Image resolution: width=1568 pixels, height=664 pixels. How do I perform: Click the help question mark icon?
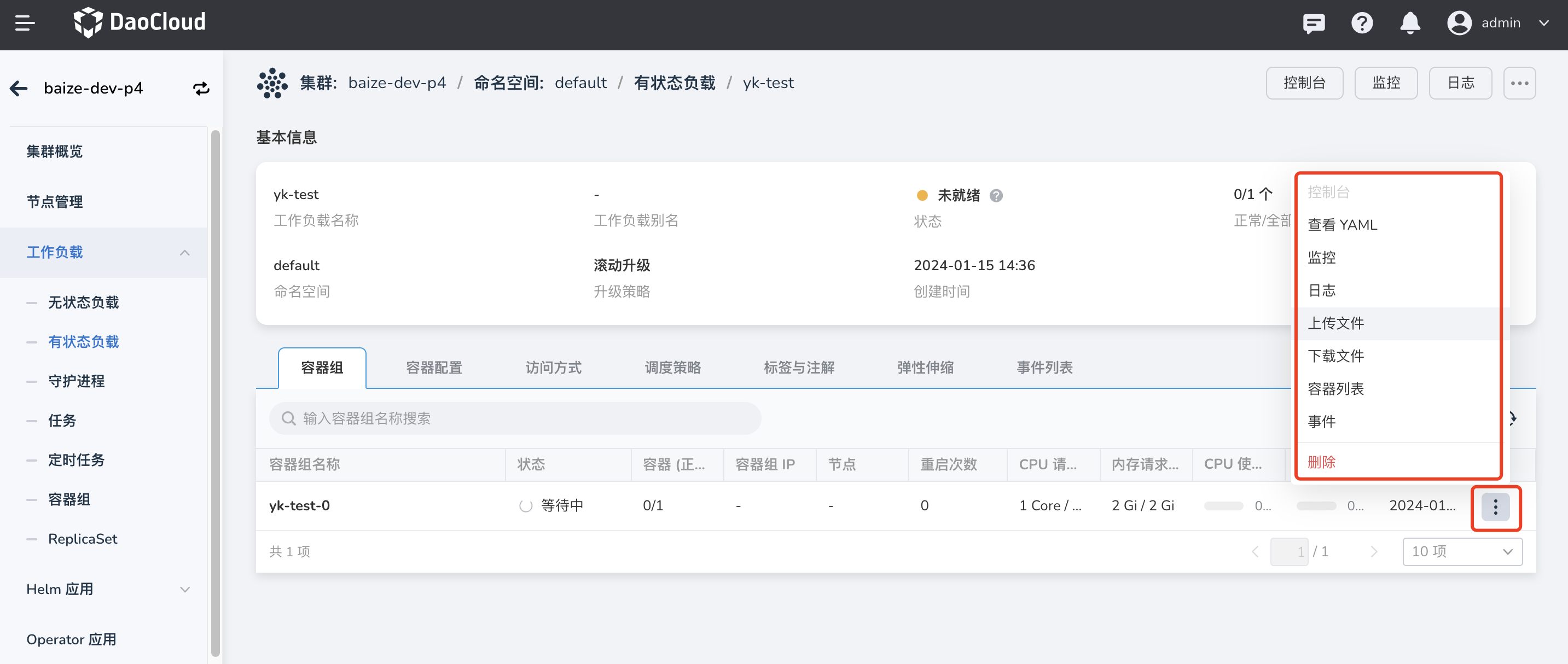point(1362,23)
